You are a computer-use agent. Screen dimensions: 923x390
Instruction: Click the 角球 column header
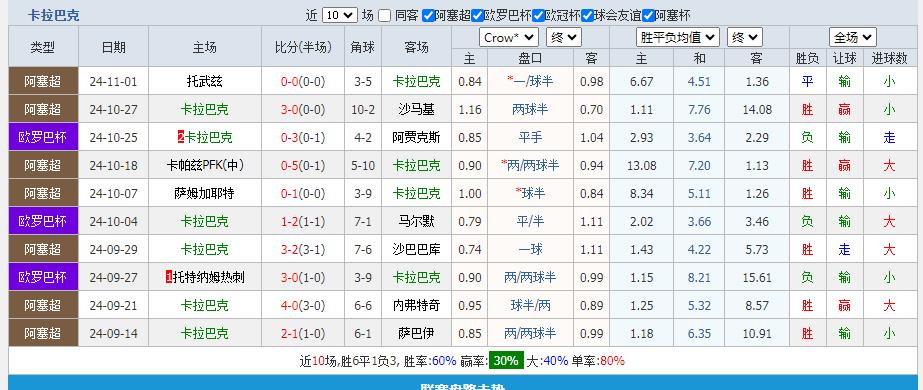[x=363, y=47]
